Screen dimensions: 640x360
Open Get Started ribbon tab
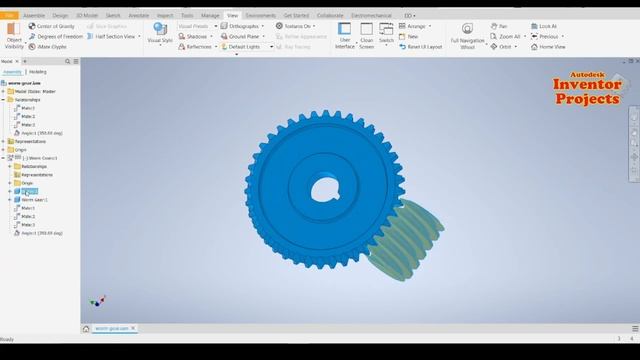[x=296, y=16]
